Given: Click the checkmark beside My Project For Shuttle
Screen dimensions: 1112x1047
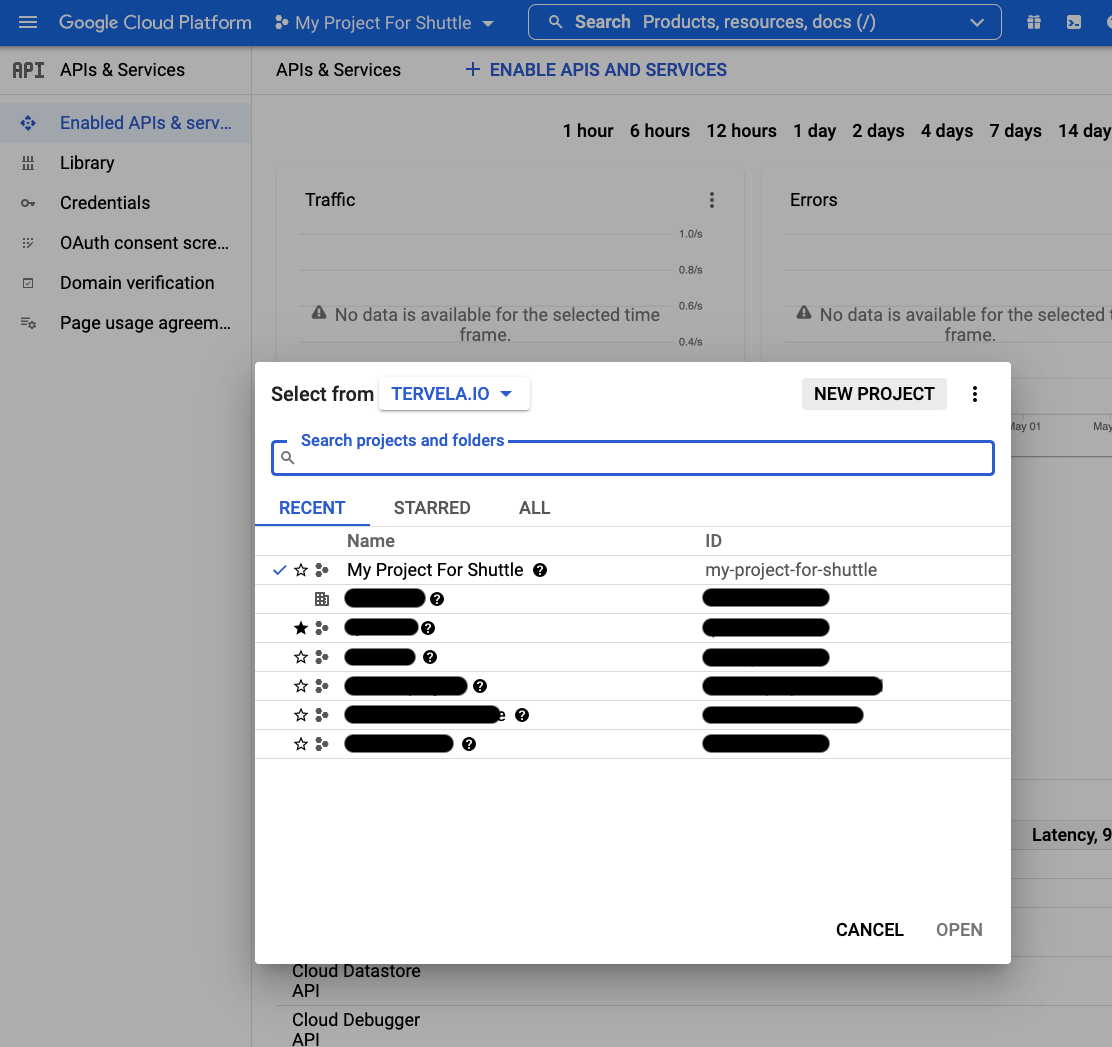Looking at the screenshot, I should click(x=279, y=570).
